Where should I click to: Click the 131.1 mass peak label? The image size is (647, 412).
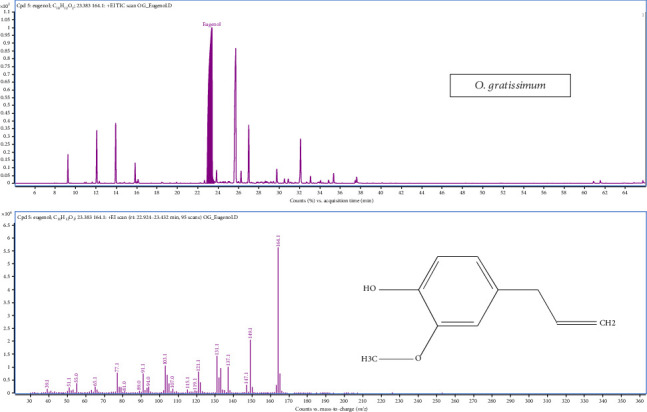coord(217,349)
